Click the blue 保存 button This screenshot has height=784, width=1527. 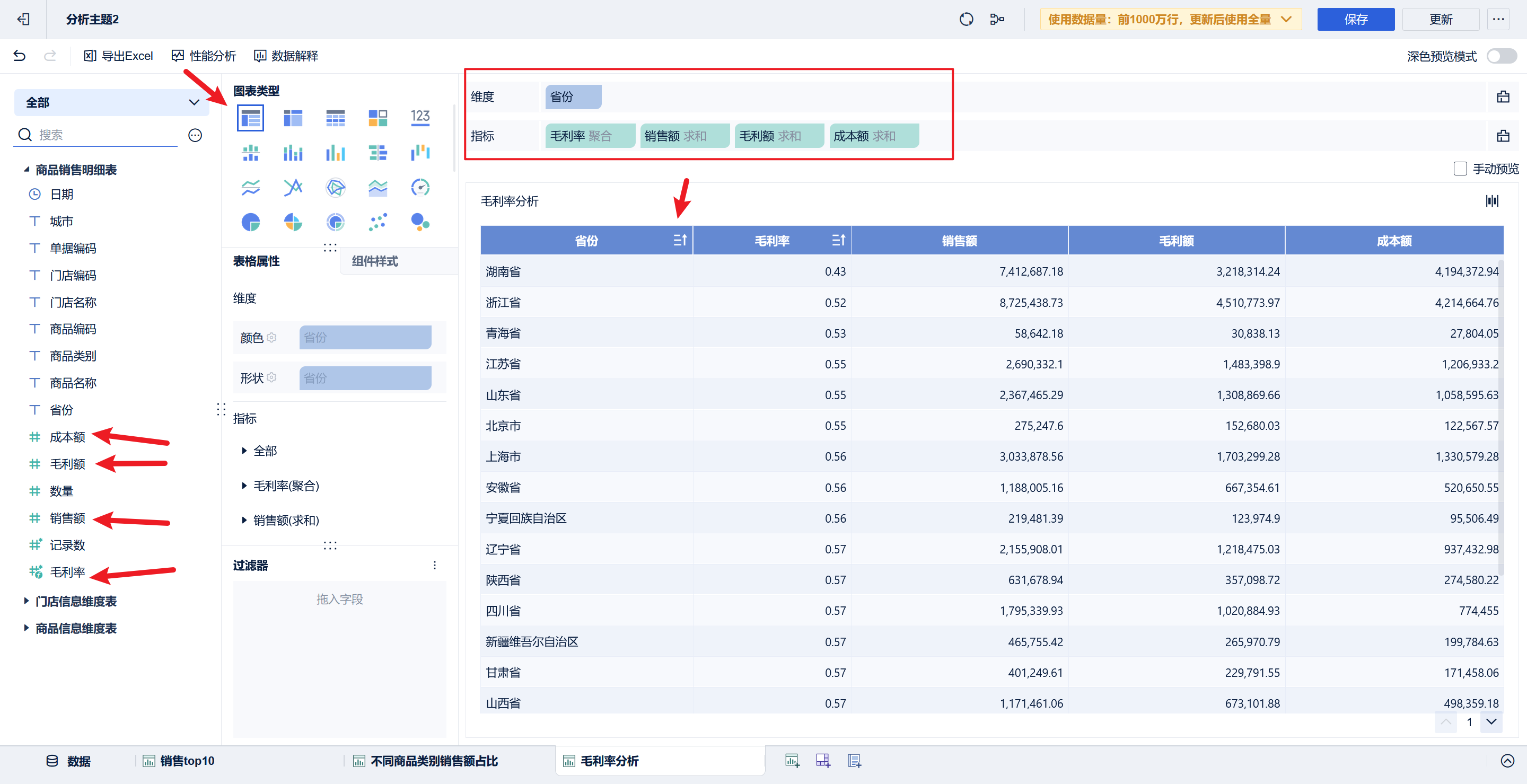click(x=1355, y=20)
